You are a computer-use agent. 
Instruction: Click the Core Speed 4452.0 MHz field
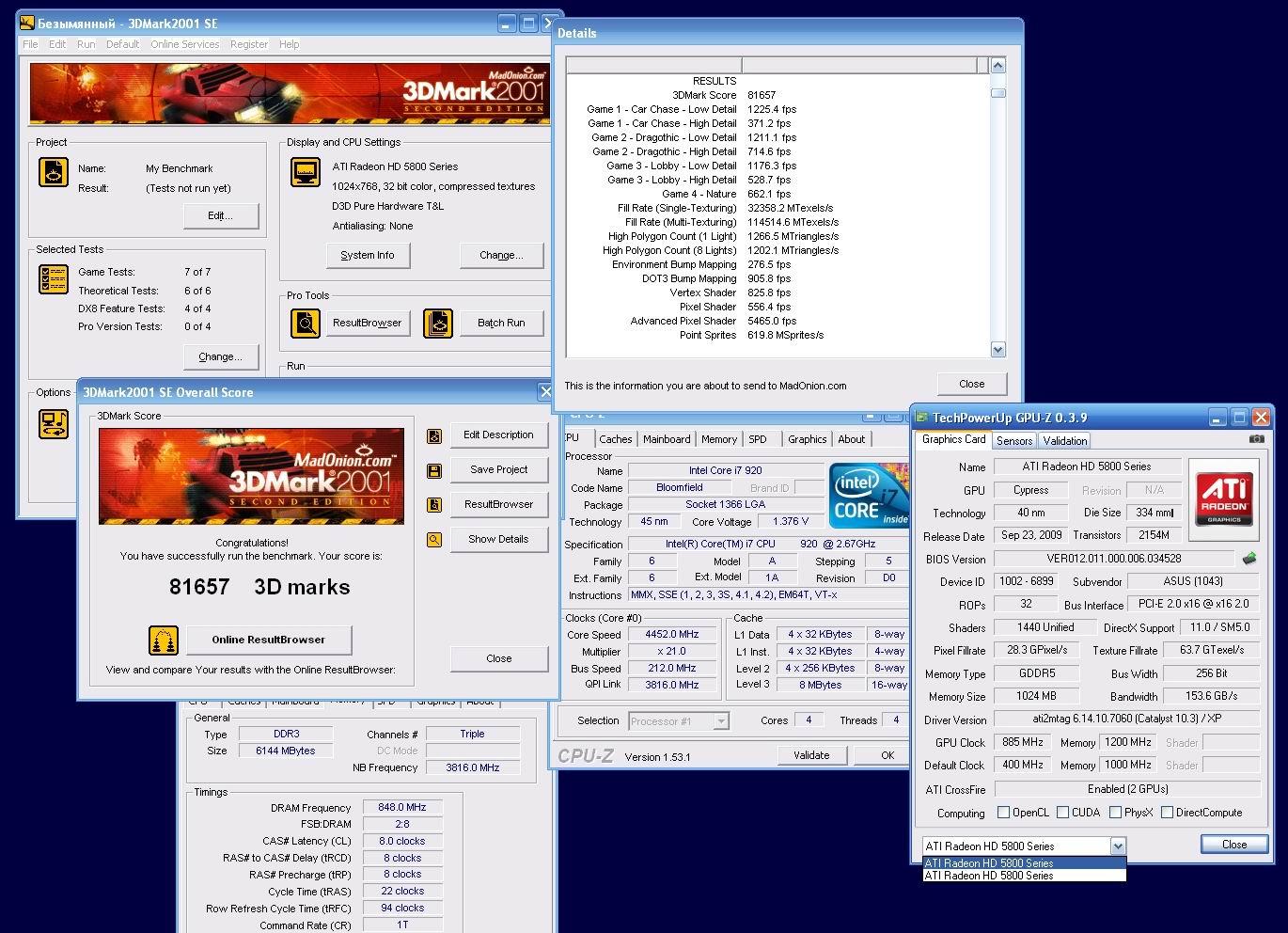[x=671, y=634]
